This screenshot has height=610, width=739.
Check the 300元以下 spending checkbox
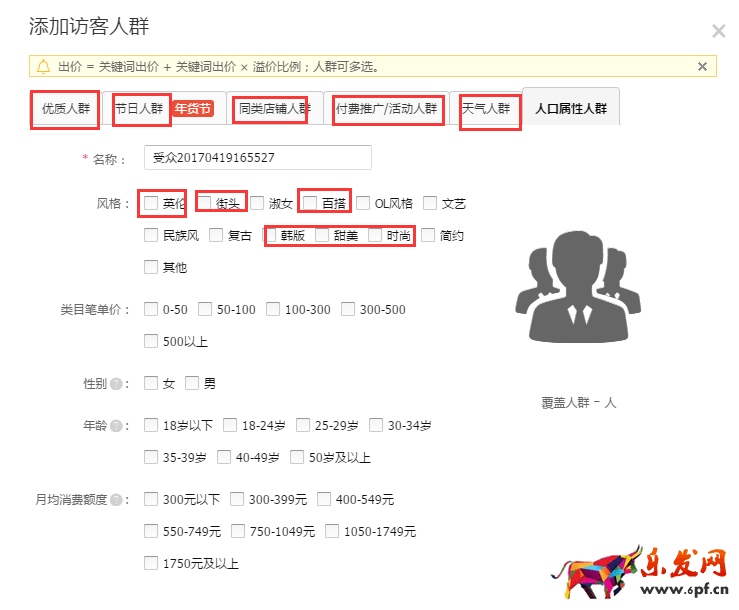point(151,499)
